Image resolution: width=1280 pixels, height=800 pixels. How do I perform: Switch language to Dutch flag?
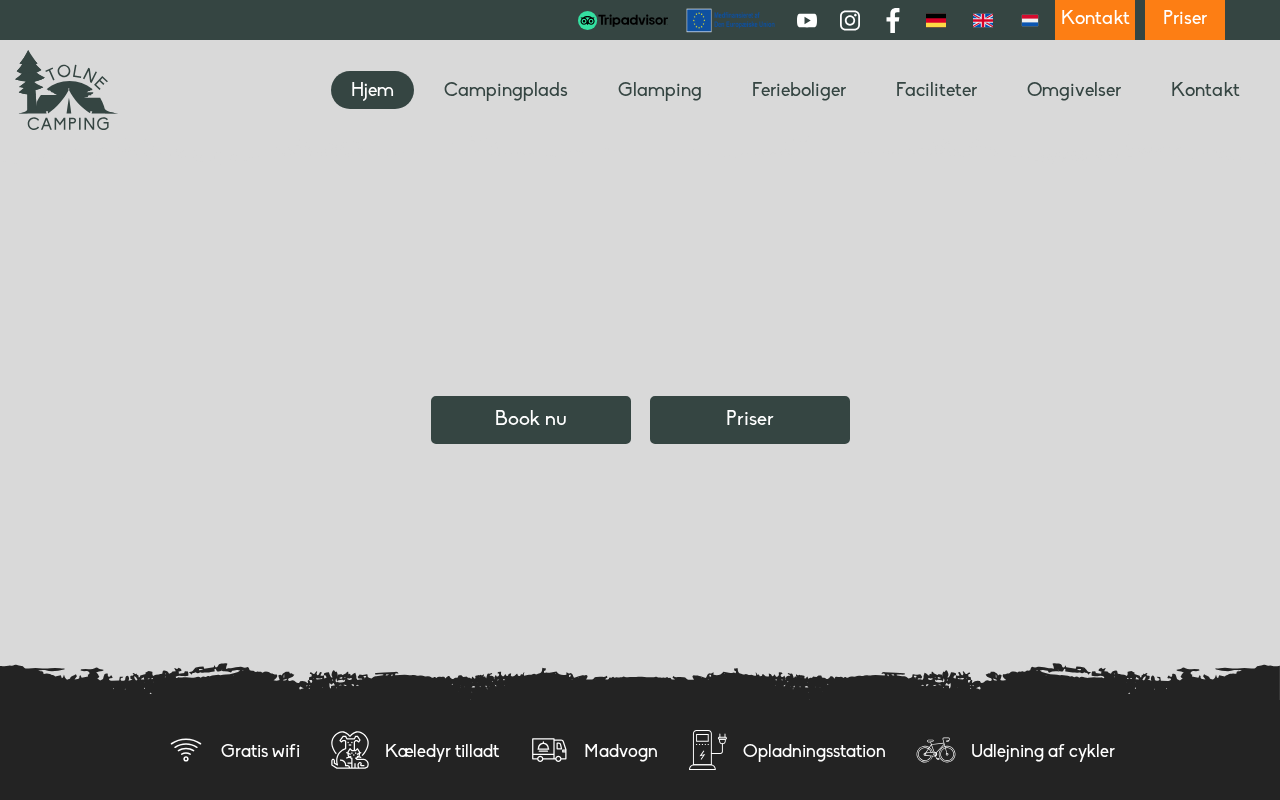pos(1030,20)
